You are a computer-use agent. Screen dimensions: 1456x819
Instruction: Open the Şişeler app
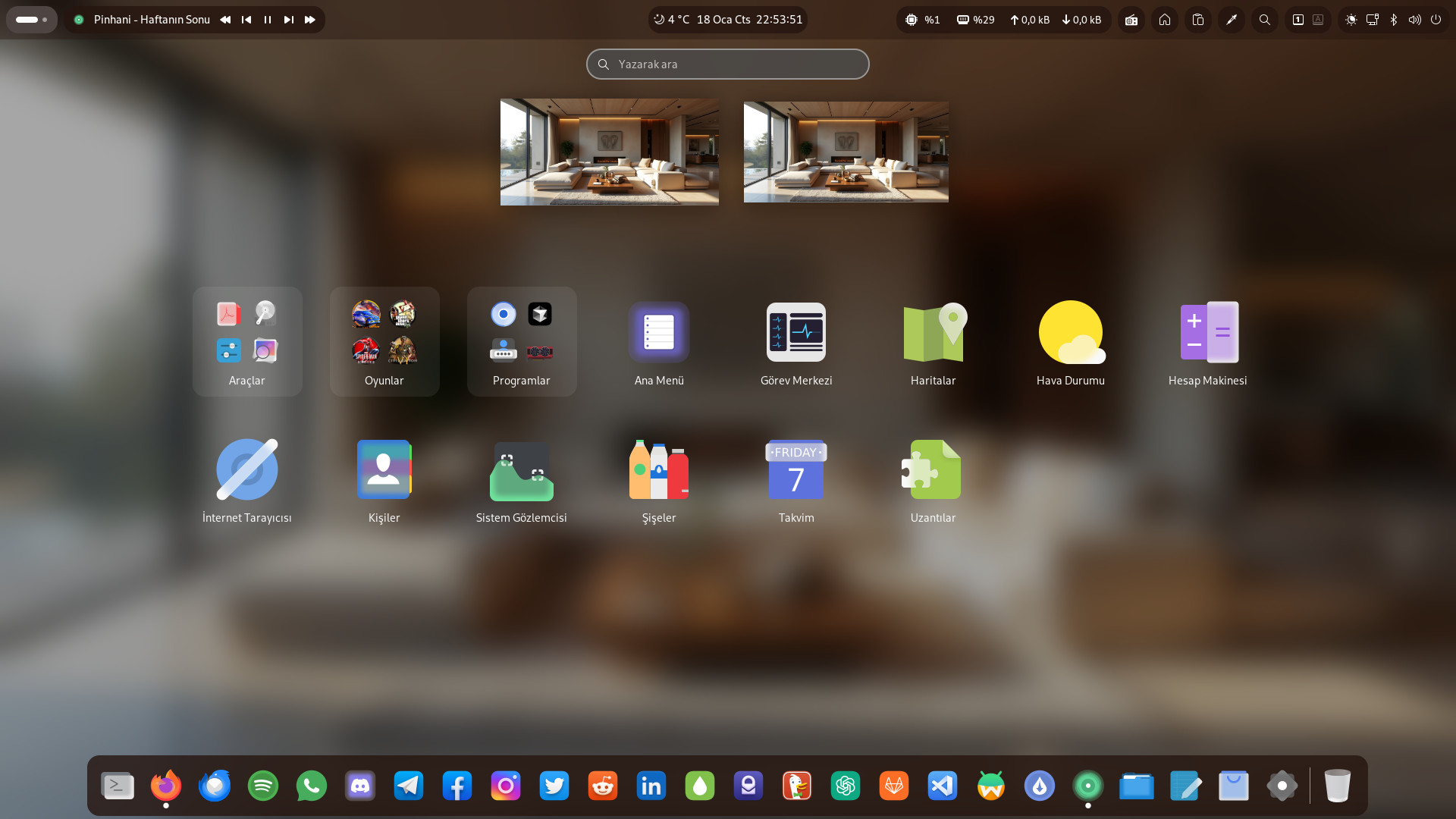click(x=659, y=480)
